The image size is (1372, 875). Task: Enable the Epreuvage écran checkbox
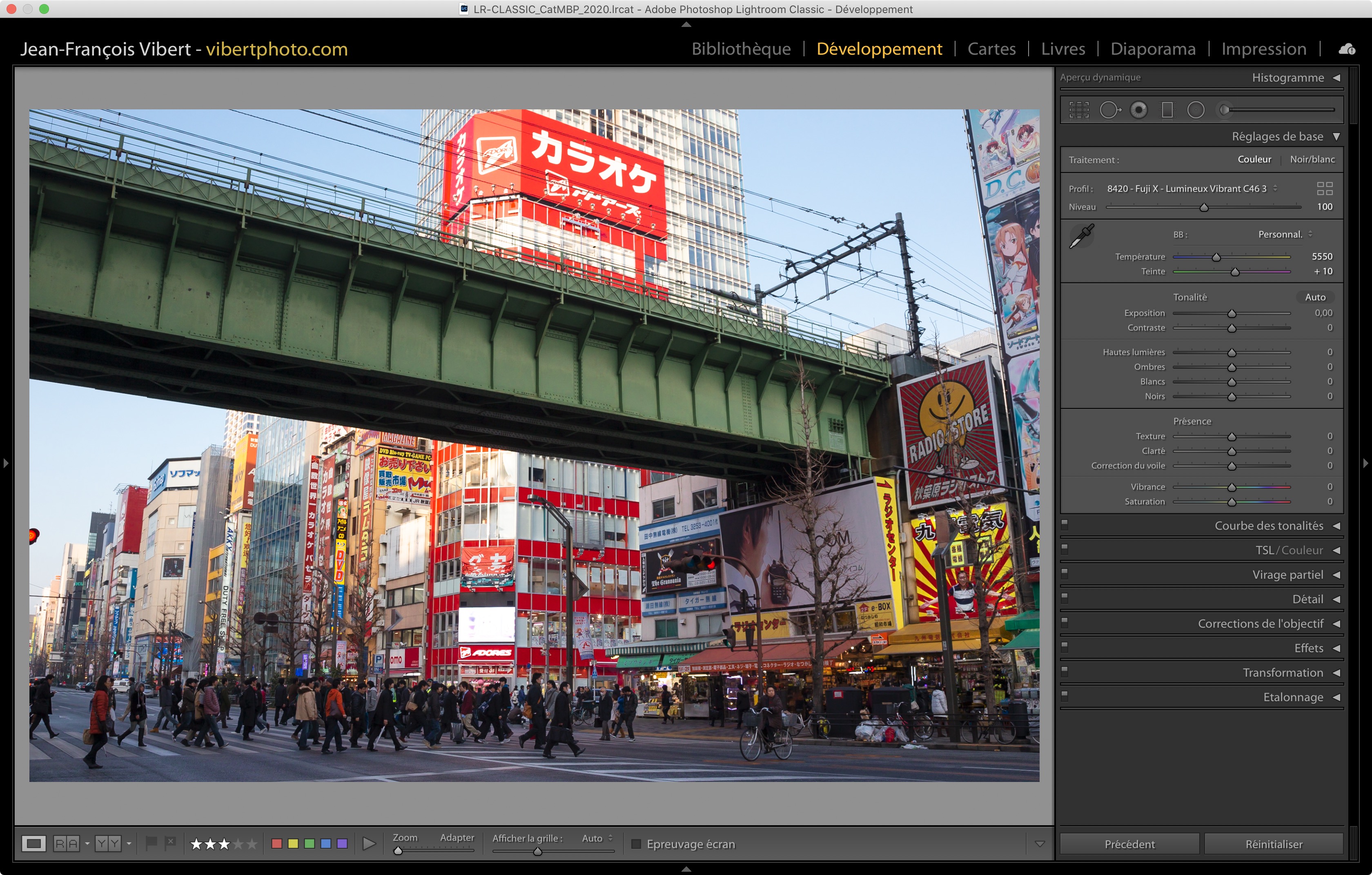[637, 844]
